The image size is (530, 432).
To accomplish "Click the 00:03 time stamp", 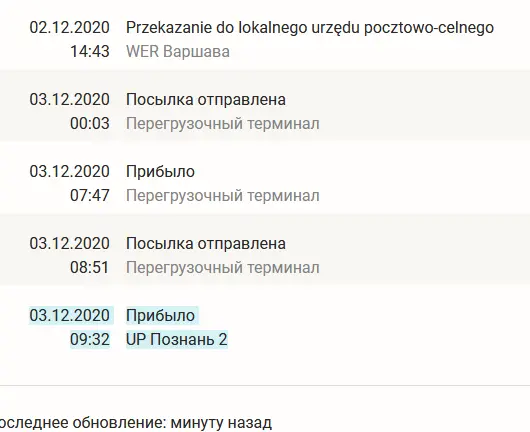I will point(90,124).
